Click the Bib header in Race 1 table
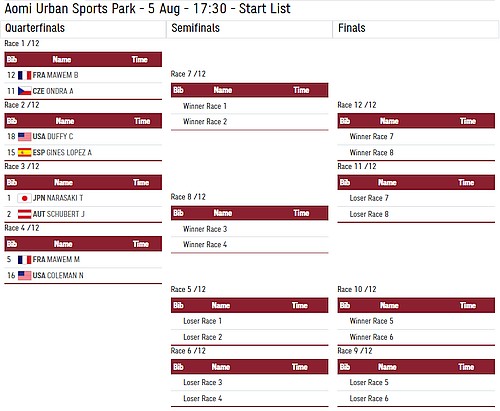Screen dimensions: 500x411 pyautogui.click(x=12, y=59)
